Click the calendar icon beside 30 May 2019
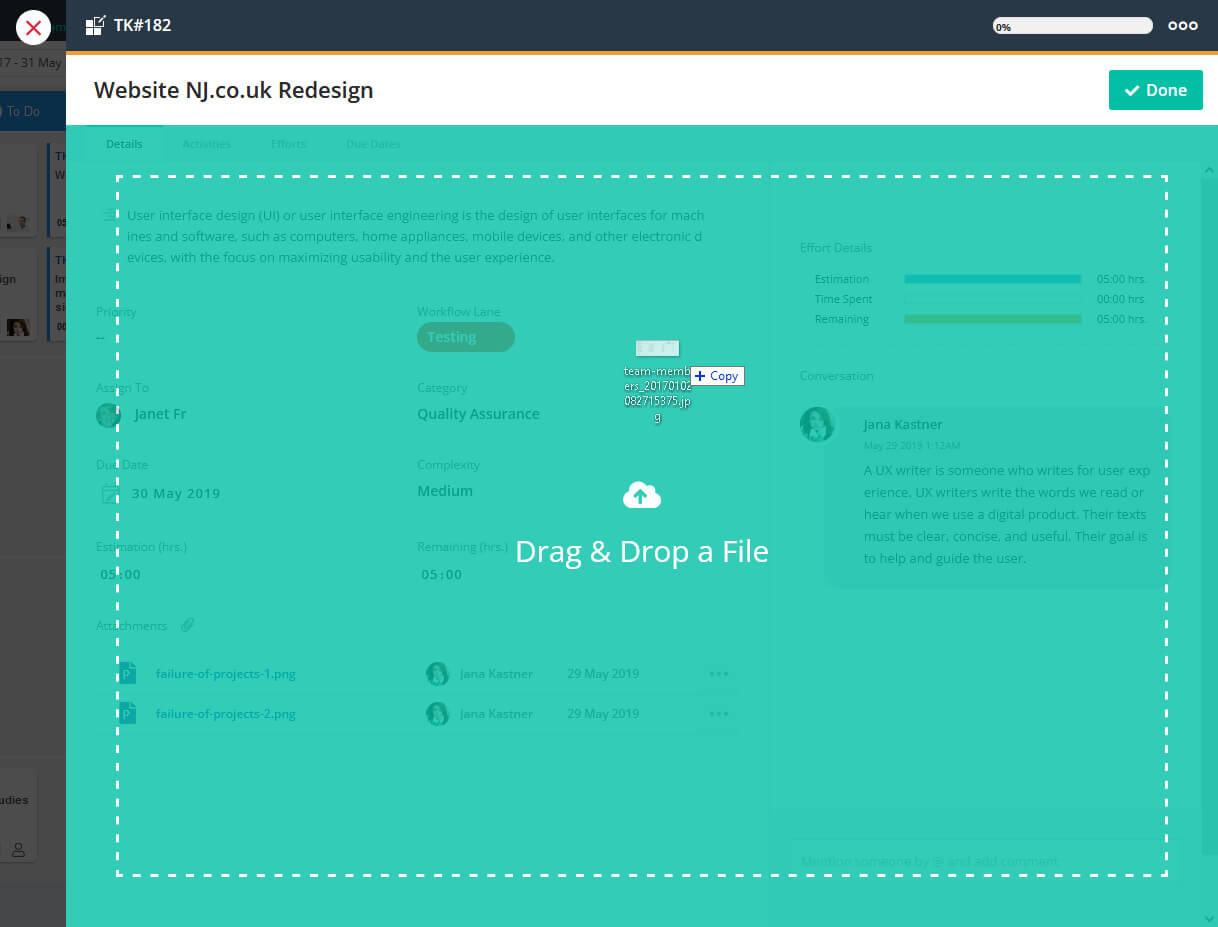 click(x=109, y=493)
